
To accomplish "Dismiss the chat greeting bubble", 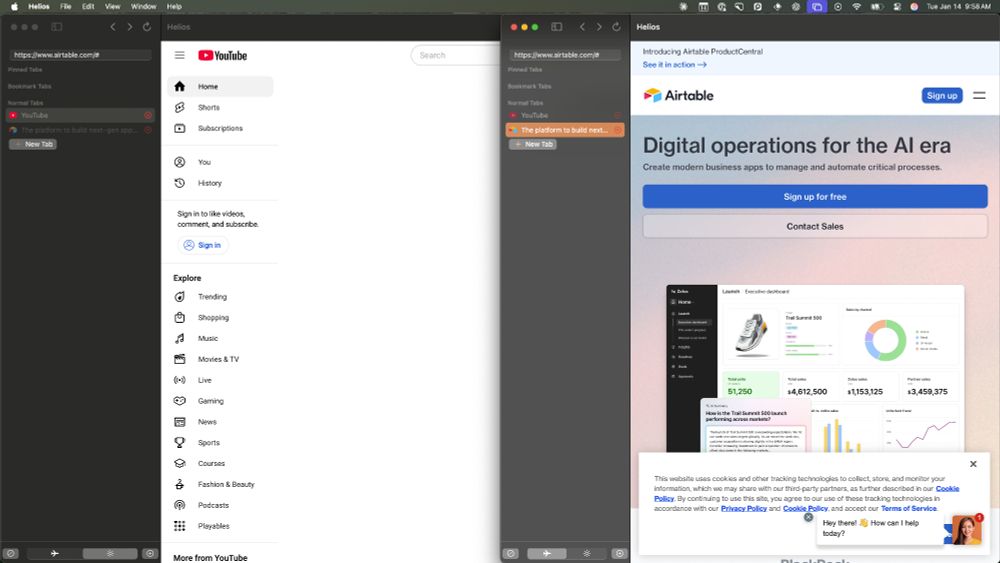I will tap(809, 517).
